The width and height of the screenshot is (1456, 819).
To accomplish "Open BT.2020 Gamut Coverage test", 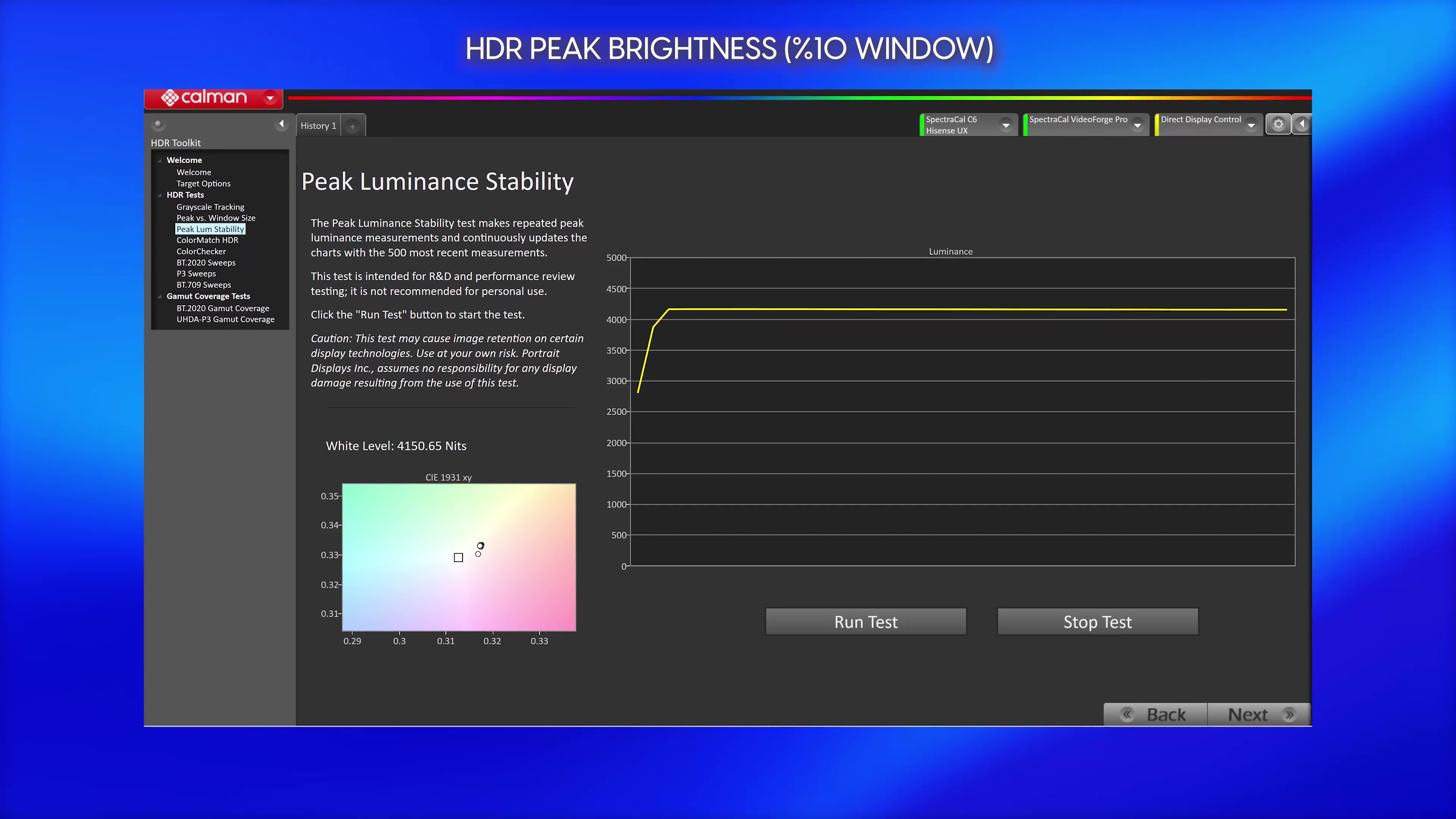I will point(223,309).
